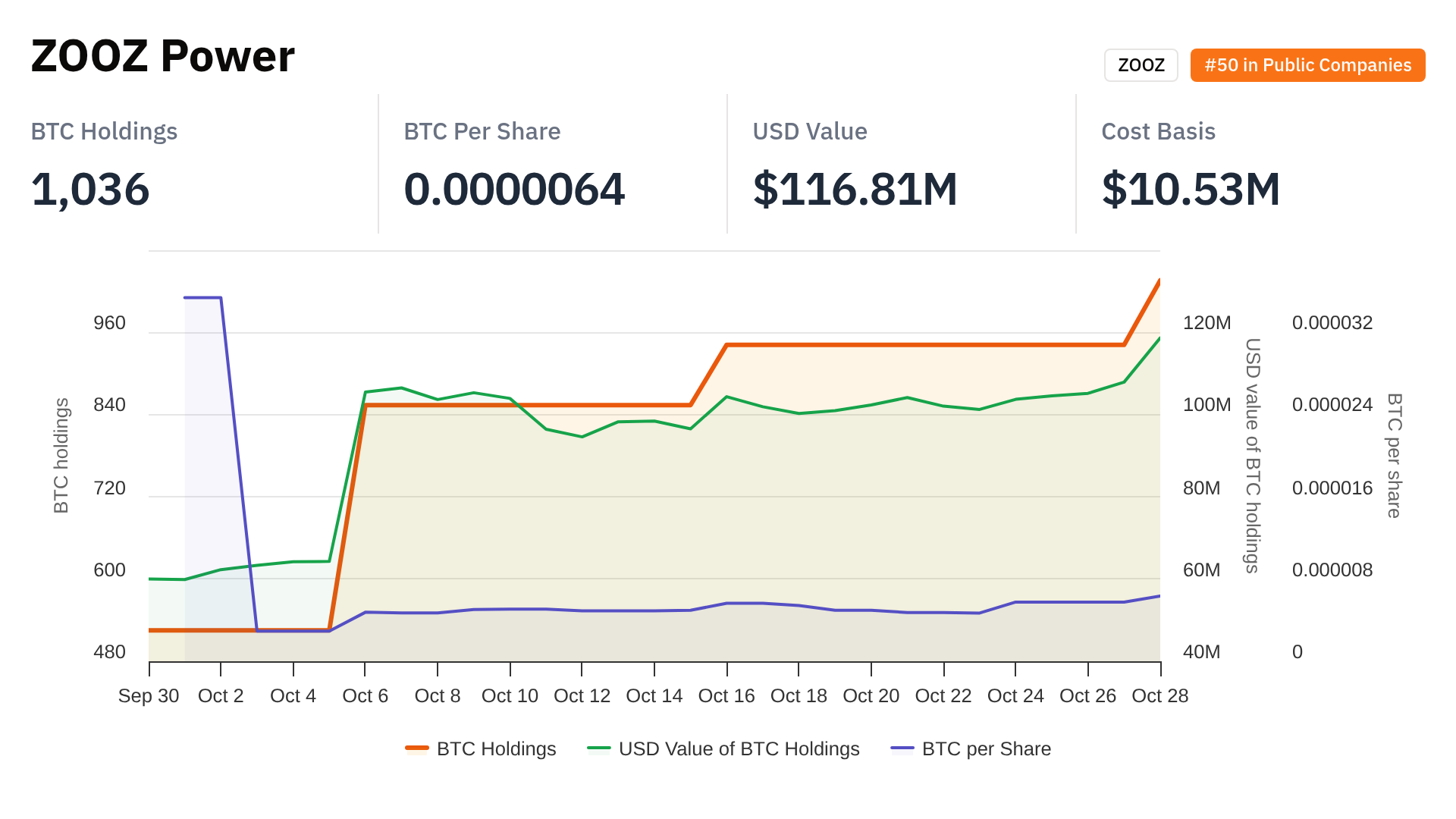The width and height of the screenshot is (1456, 819).
Task: Open the #50 in Public Companies badge
Action: pyautogui.click(x=1307, y=65)
